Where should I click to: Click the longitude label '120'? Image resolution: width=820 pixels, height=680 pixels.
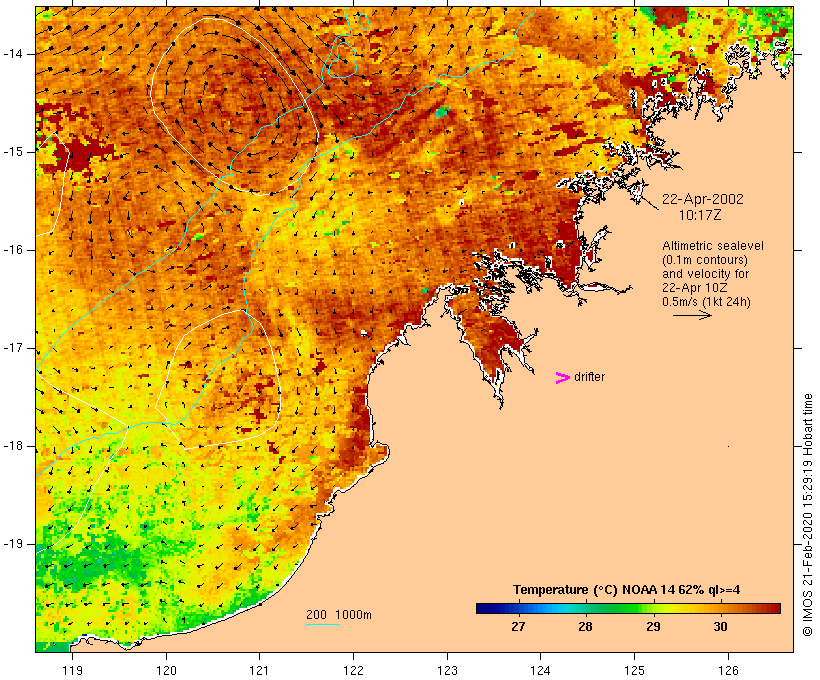coord(166,670)
